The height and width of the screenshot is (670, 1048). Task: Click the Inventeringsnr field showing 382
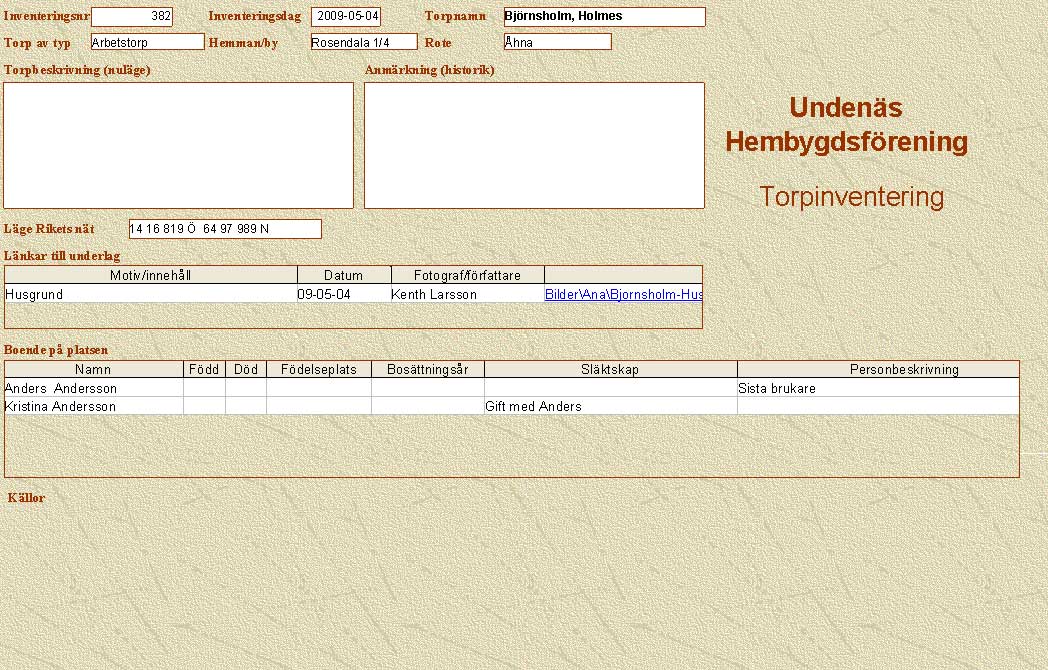coord(131,17)
